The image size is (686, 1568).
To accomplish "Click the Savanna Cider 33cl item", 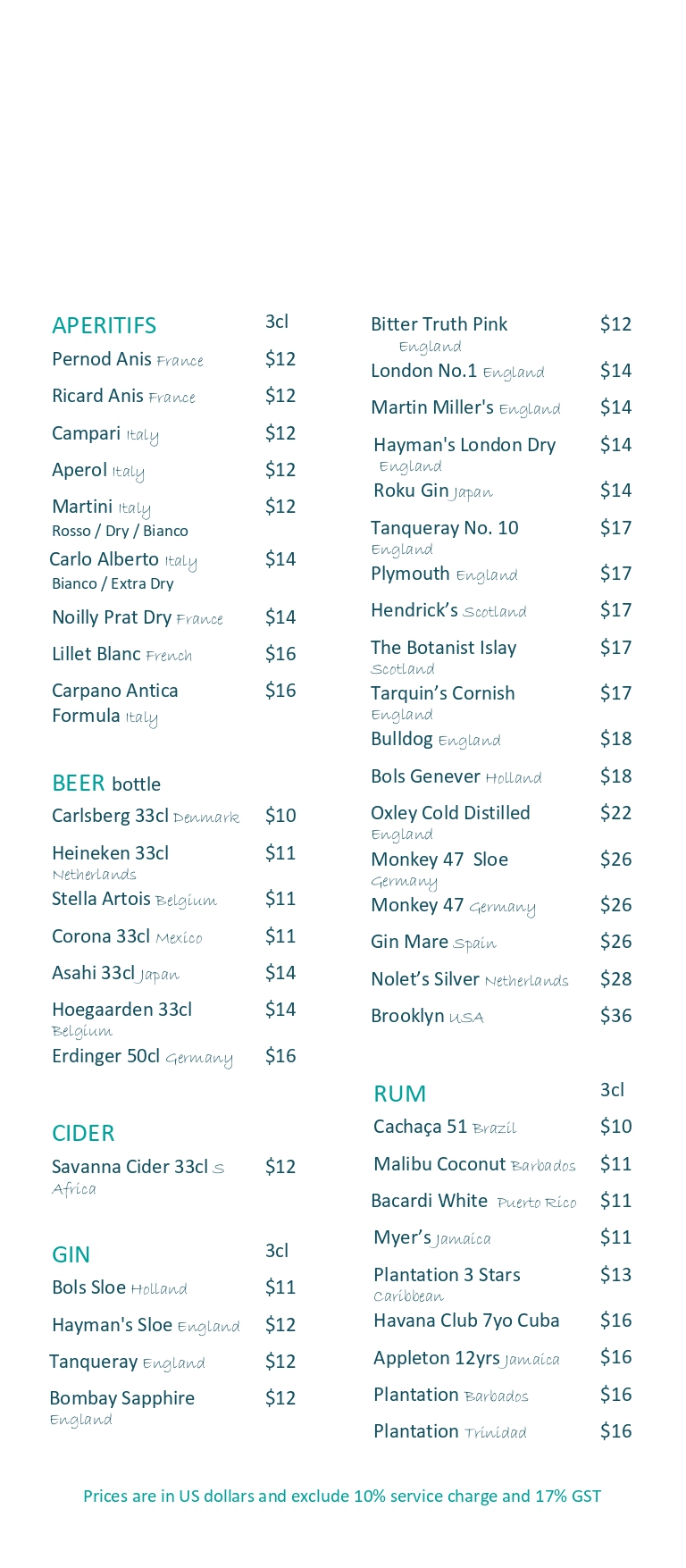I will tap(130, 1167).
